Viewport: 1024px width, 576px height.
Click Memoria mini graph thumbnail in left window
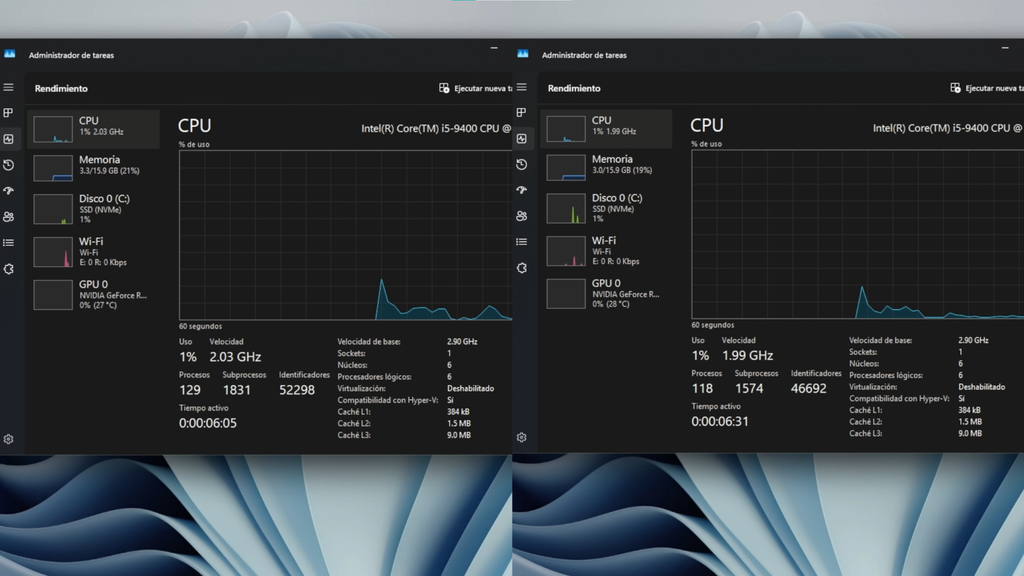click(x=53, y=168)
